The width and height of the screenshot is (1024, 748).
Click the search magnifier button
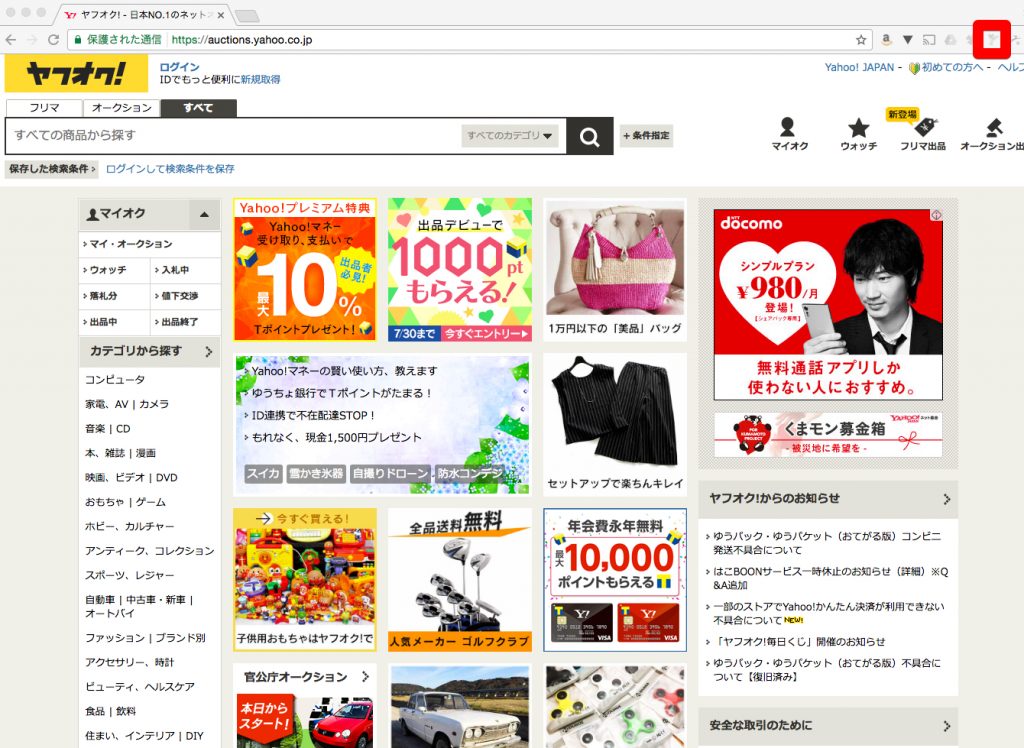589,136
